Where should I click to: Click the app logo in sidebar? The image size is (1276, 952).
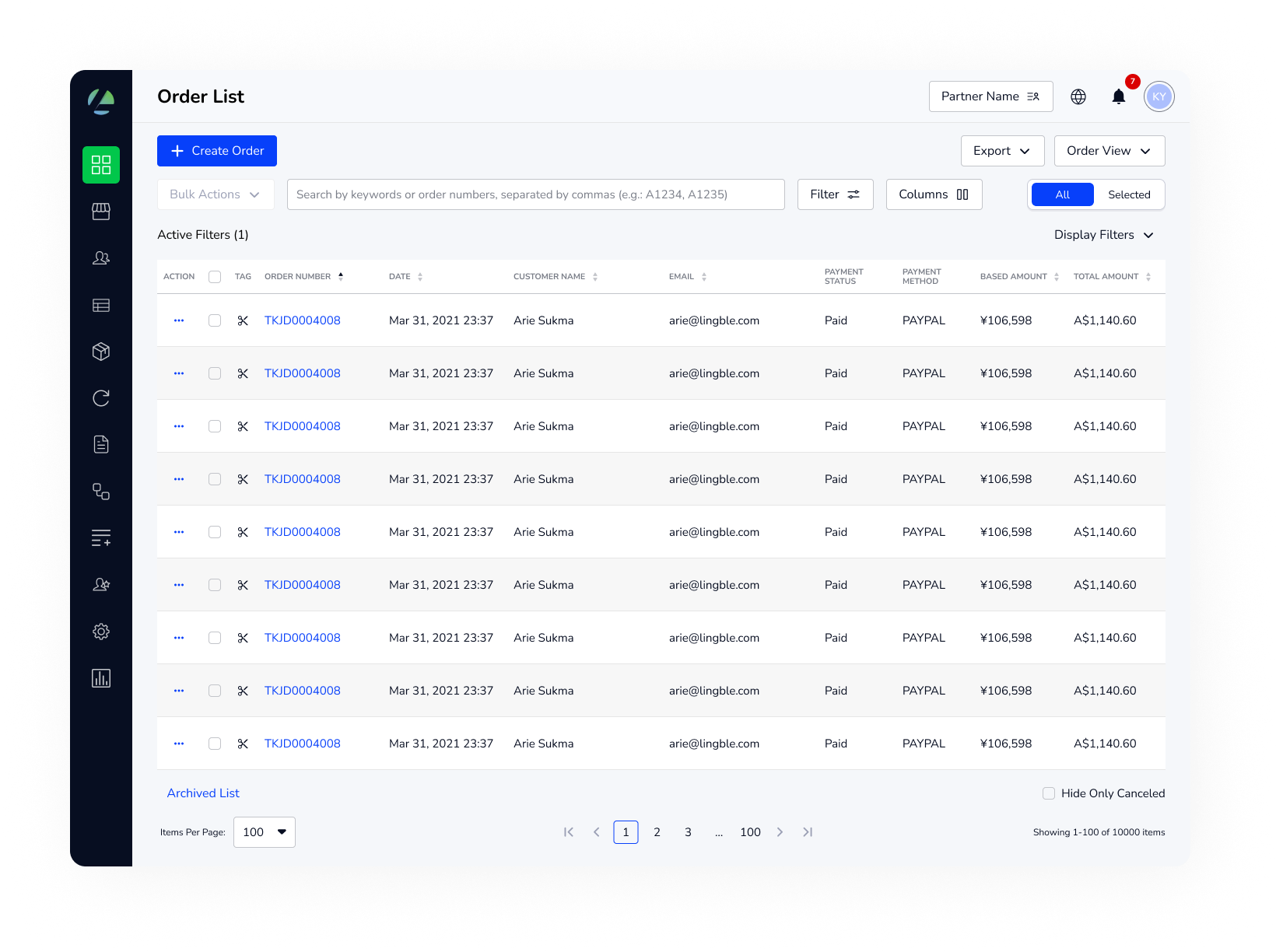[101, 101]
